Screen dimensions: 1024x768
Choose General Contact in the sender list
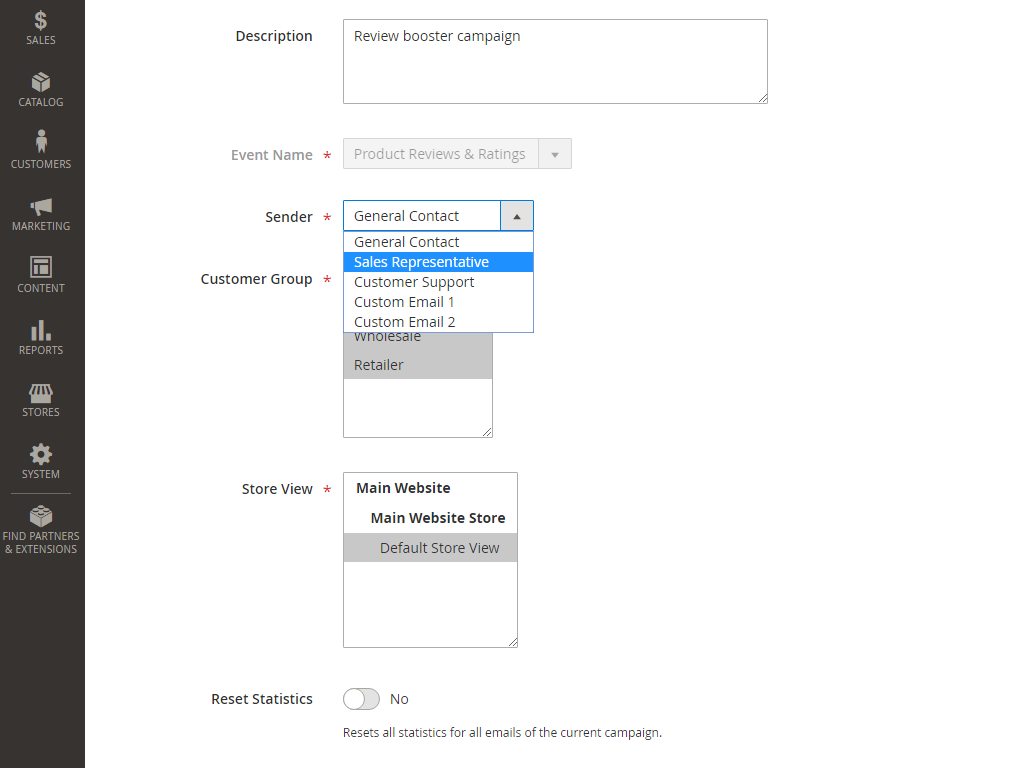[438, 242]
